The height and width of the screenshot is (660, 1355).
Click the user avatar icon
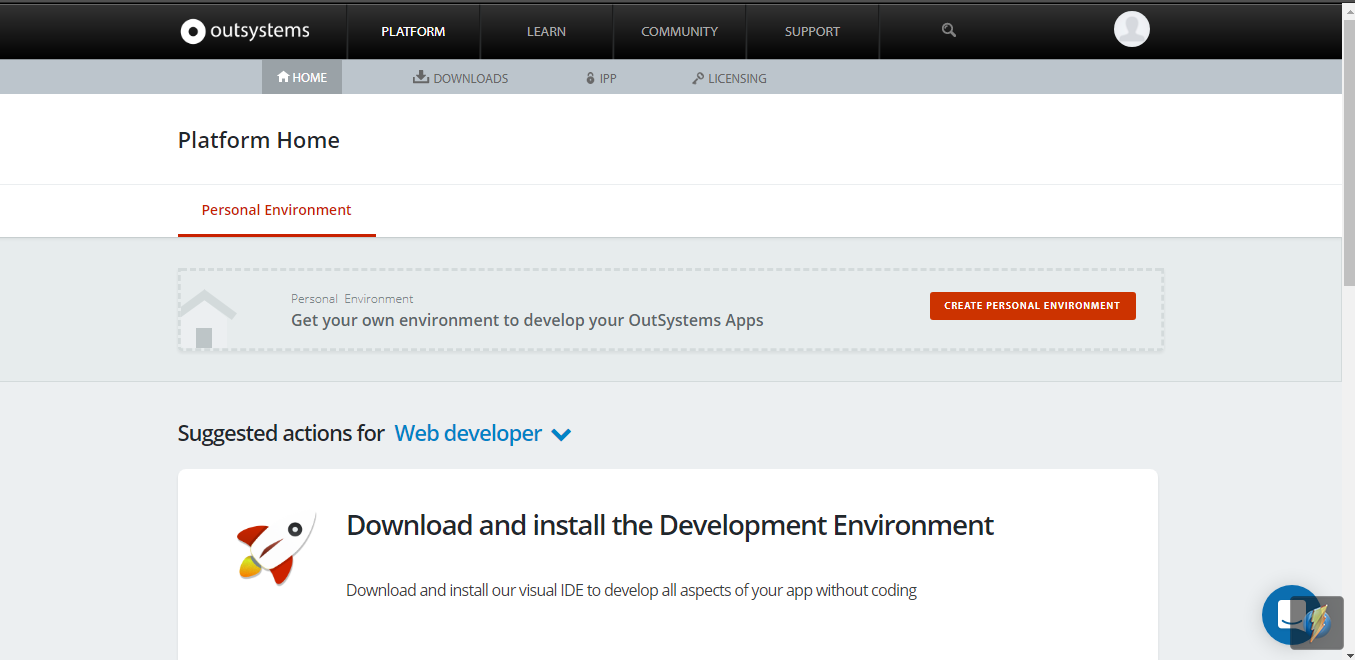tap(1131, 29)
